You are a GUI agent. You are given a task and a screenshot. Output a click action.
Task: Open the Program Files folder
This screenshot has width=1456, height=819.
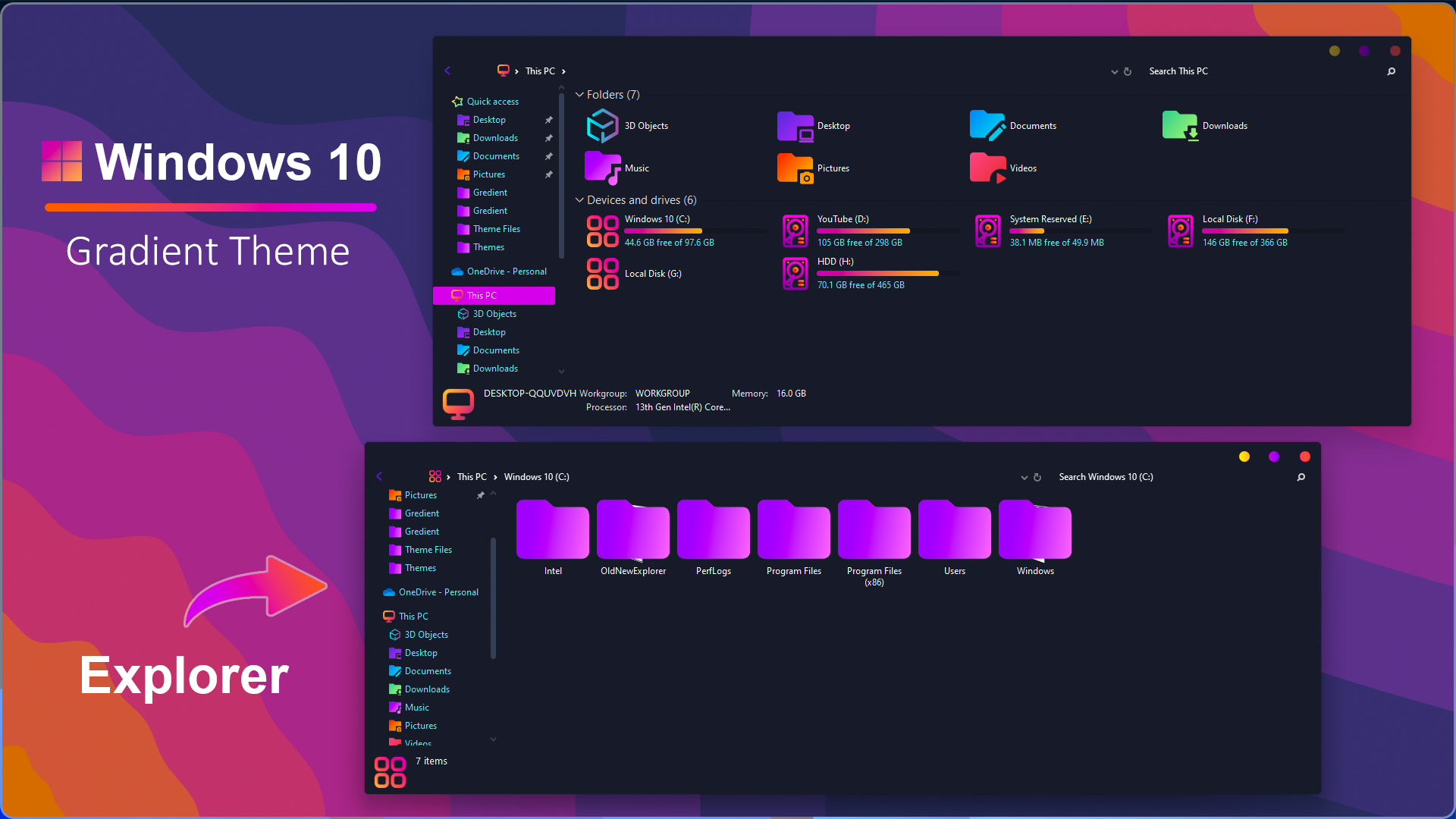coord(794,529)
